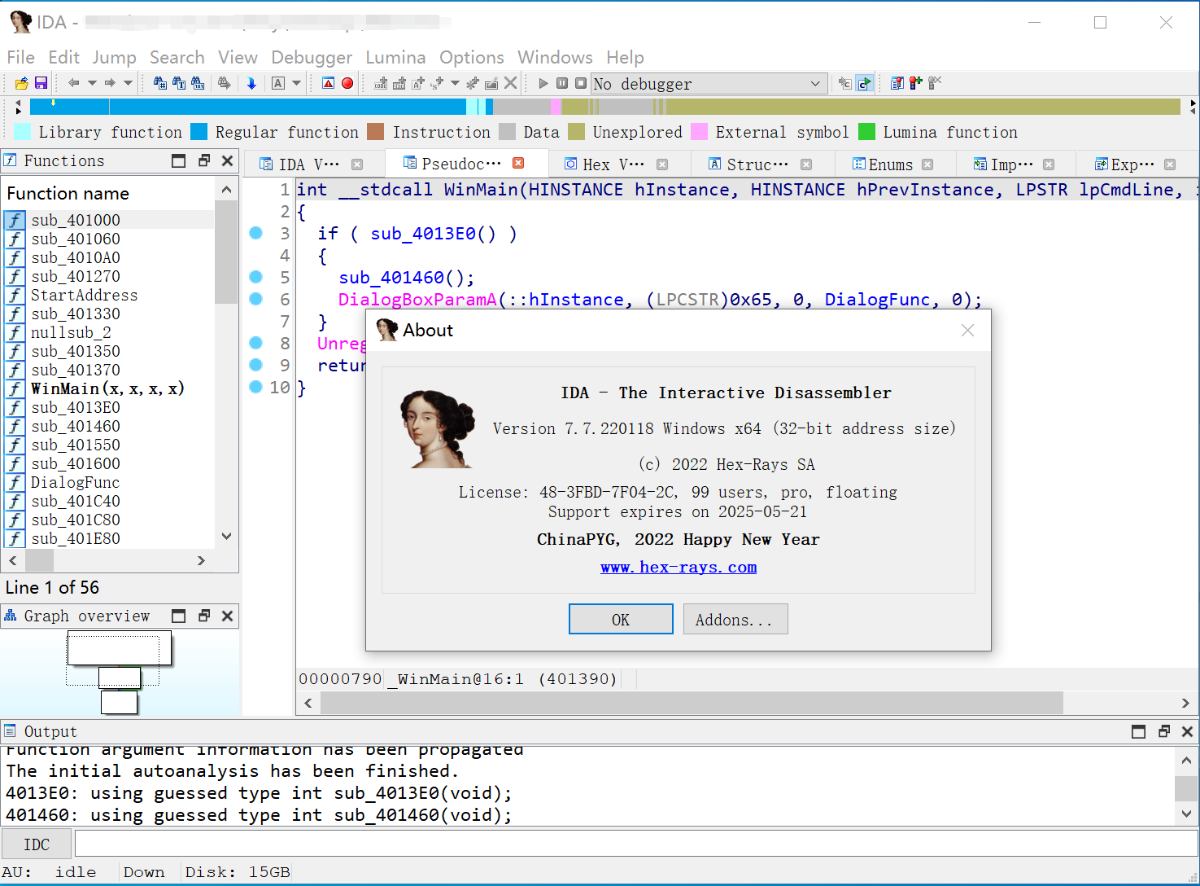The width and height of the screenshot is (1200, 886).
Task: Click the X delete icon in toolbar
Action: (510, 84)
